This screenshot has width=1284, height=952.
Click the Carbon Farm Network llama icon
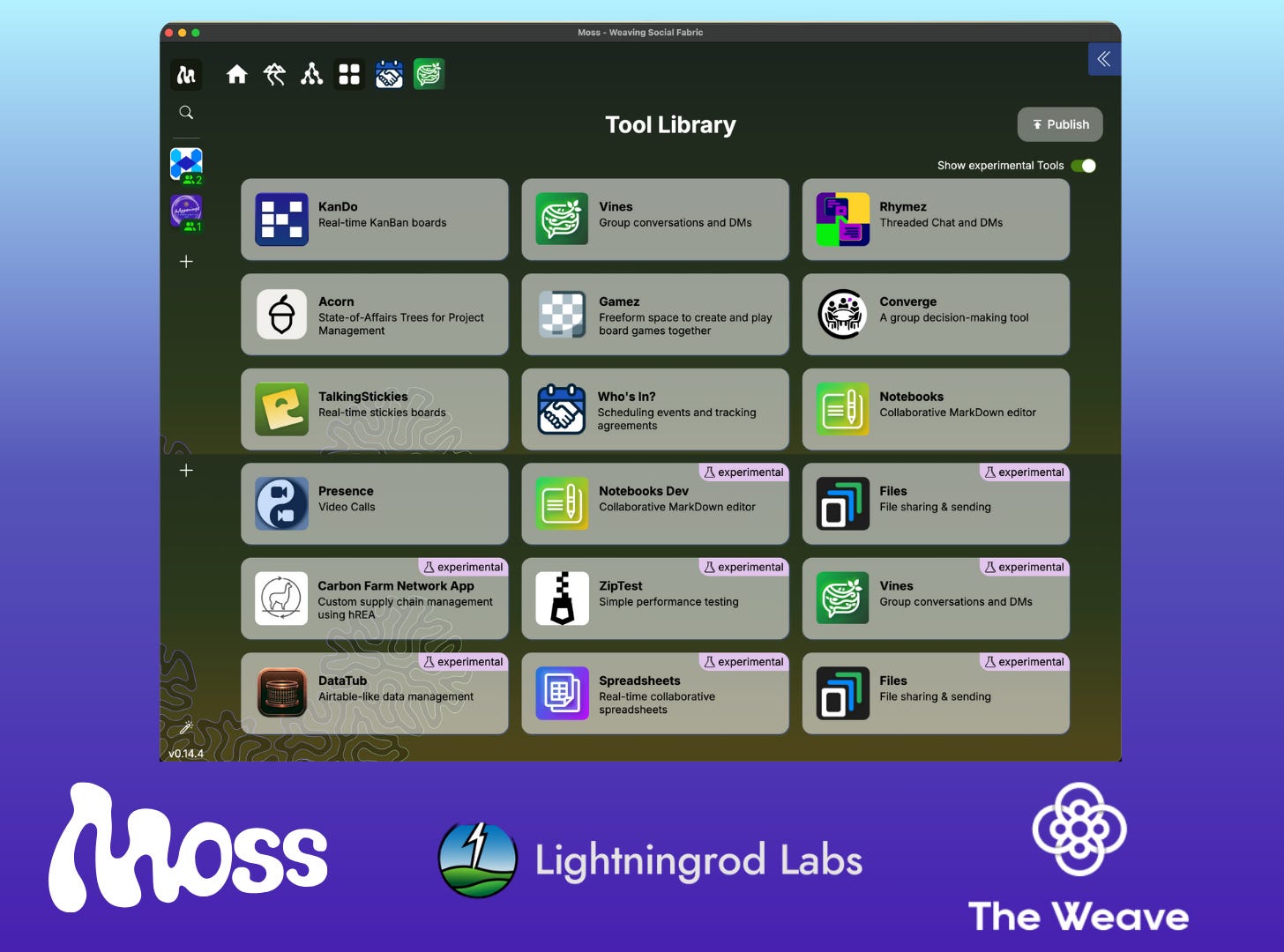(x=281, y=599)
